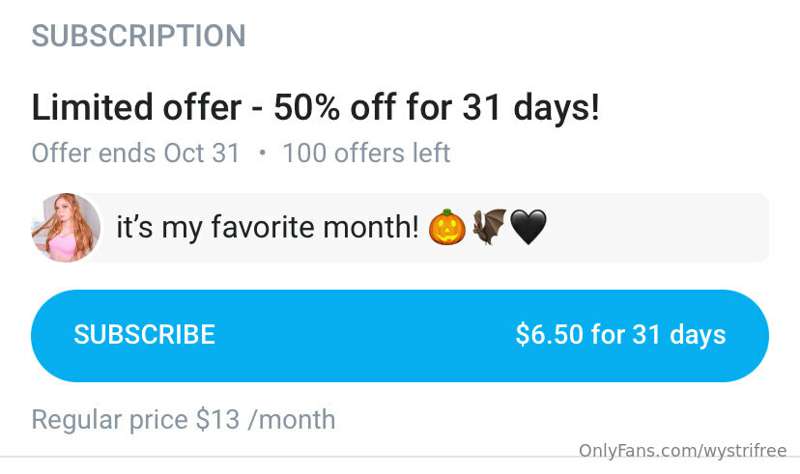Click the Regular price $13 /month text
This screenshot has width=800, height=474.
click(x=184, y=420)
